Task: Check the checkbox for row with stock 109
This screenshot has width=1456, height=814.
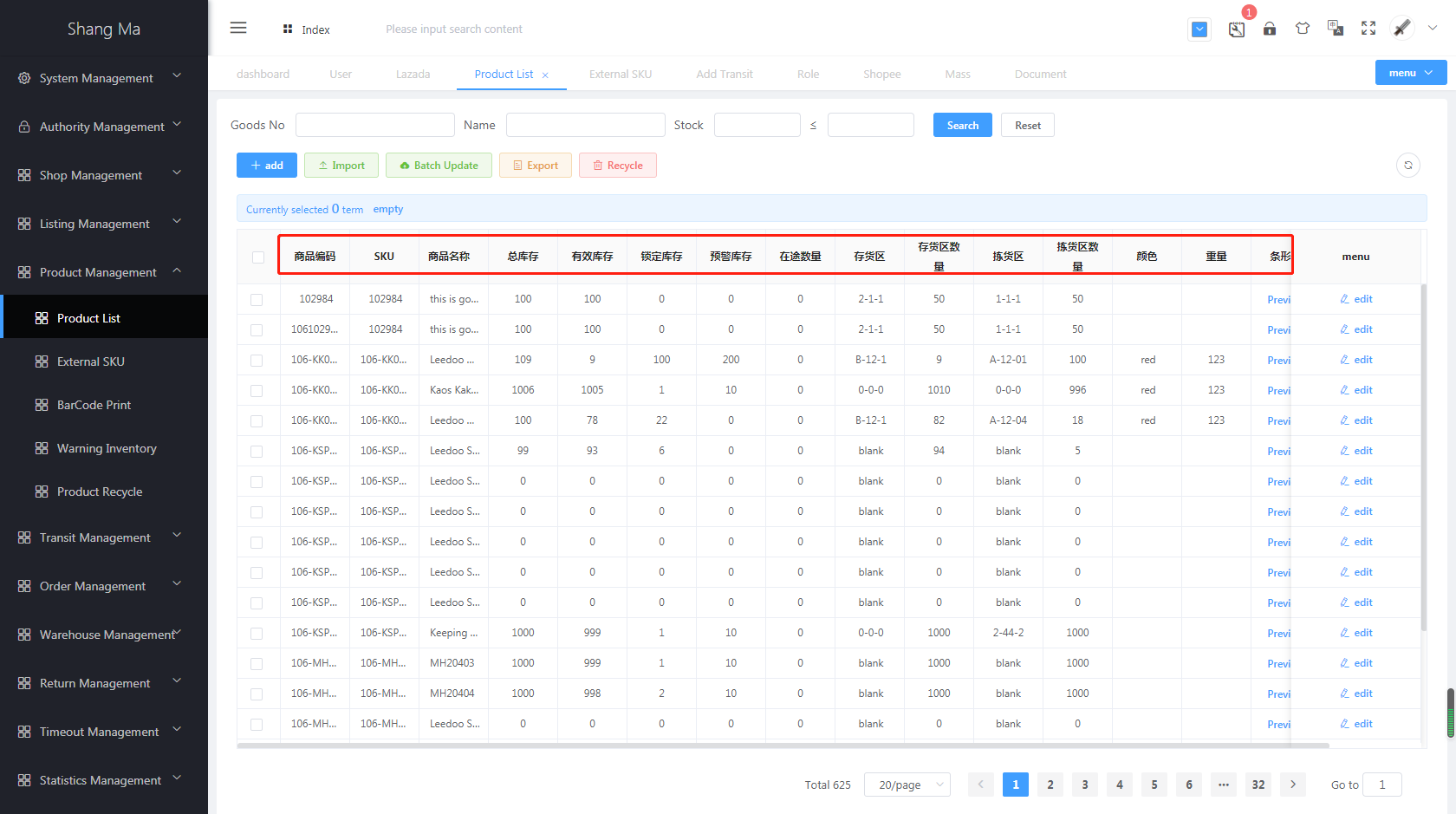Action: (x=257, y=361)
